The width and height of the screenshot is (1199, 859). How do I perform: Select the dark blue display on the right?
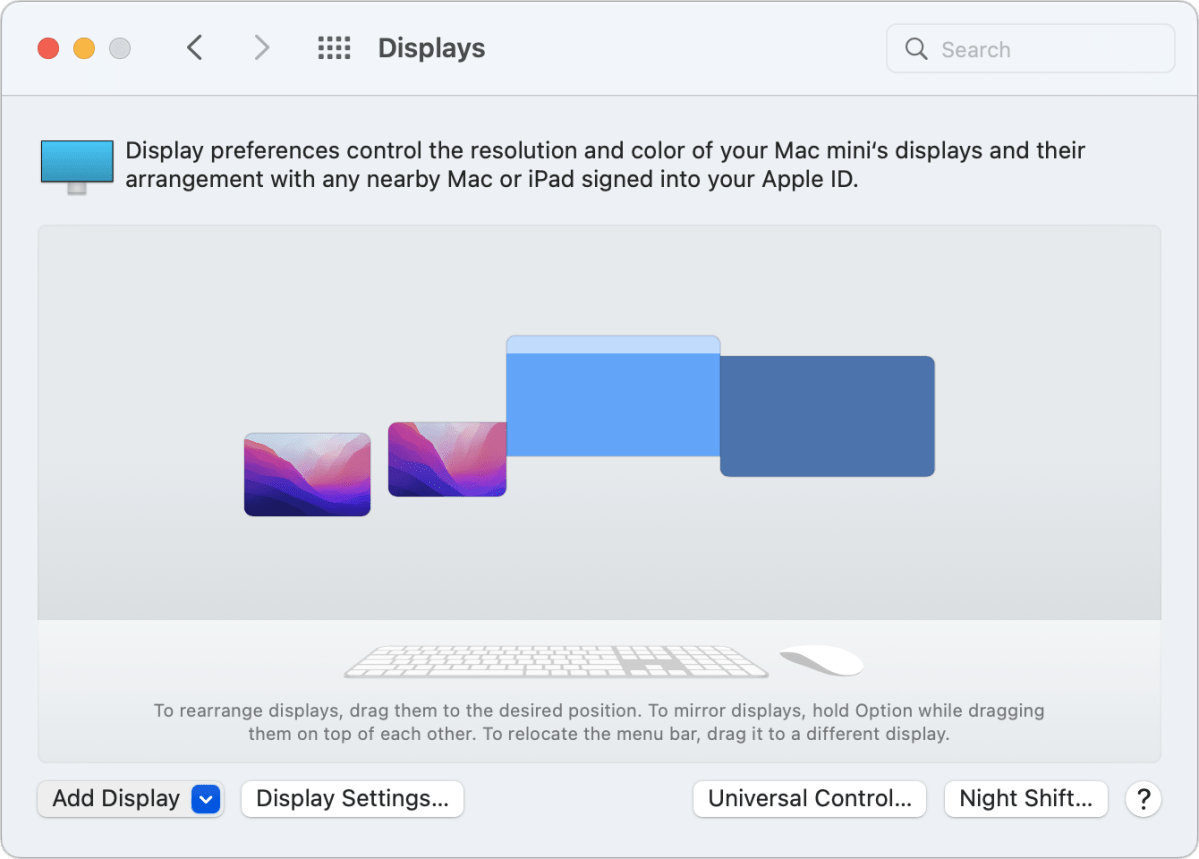coord(827,416)
